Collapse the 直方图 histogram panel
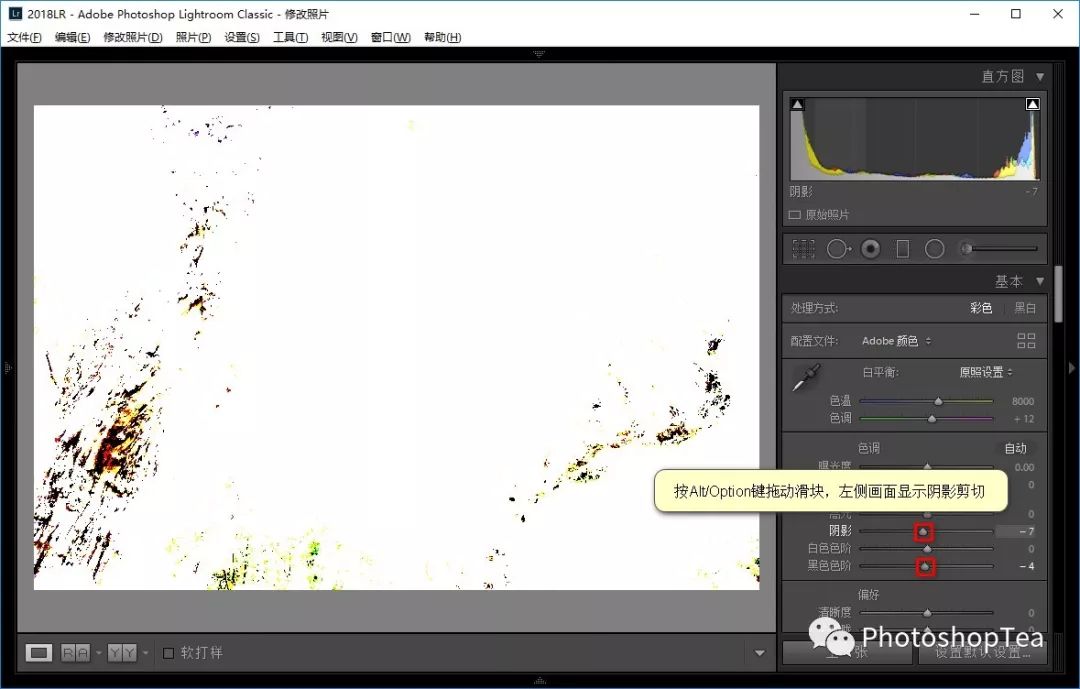The height and width of the screenshot is (689, 1080). pyautogui.click(x=1040, y=76)
